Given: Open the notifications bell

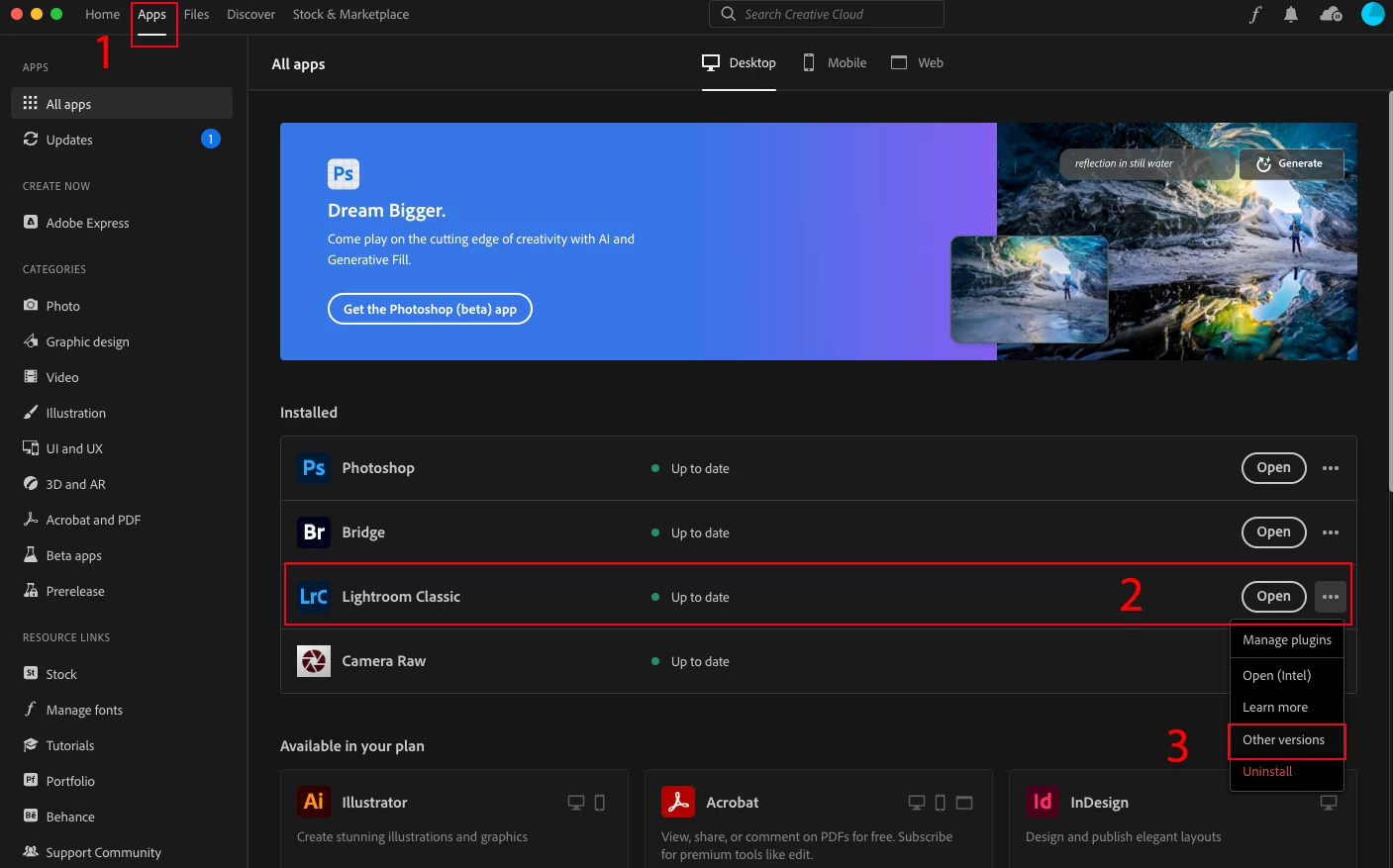Looking at the screenshot, I should 1291,14.
